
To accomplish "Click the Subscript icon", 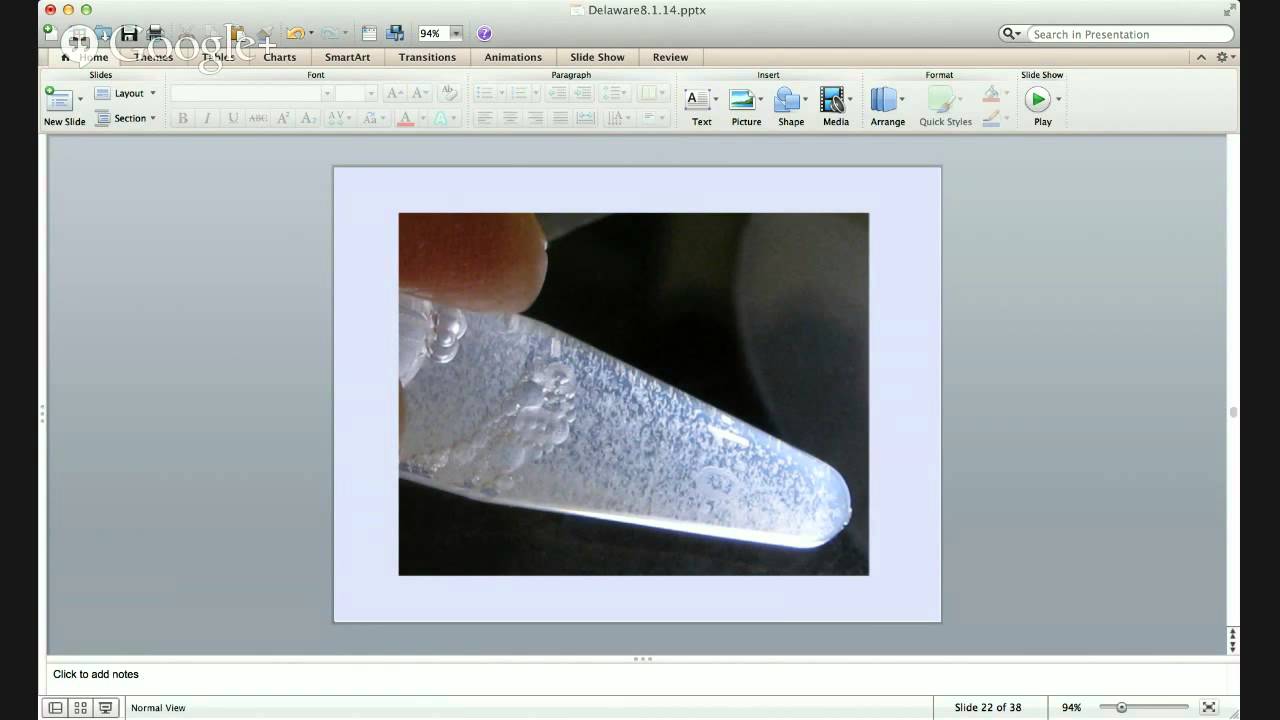I will point(308,118).
